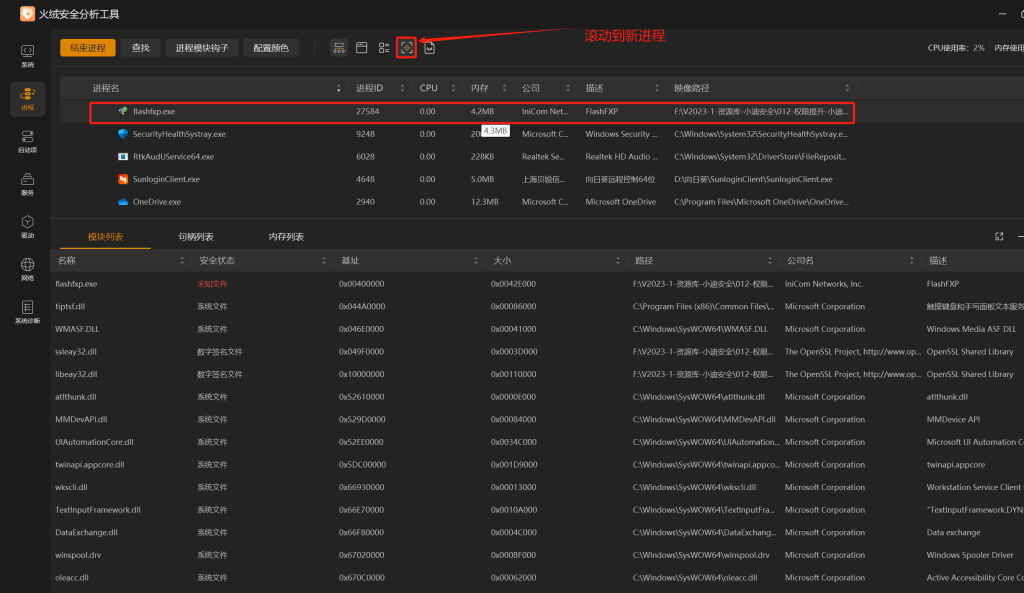Open the 系统 section in the sidebar
This screenshot has height=593, width=1024.
27,56
